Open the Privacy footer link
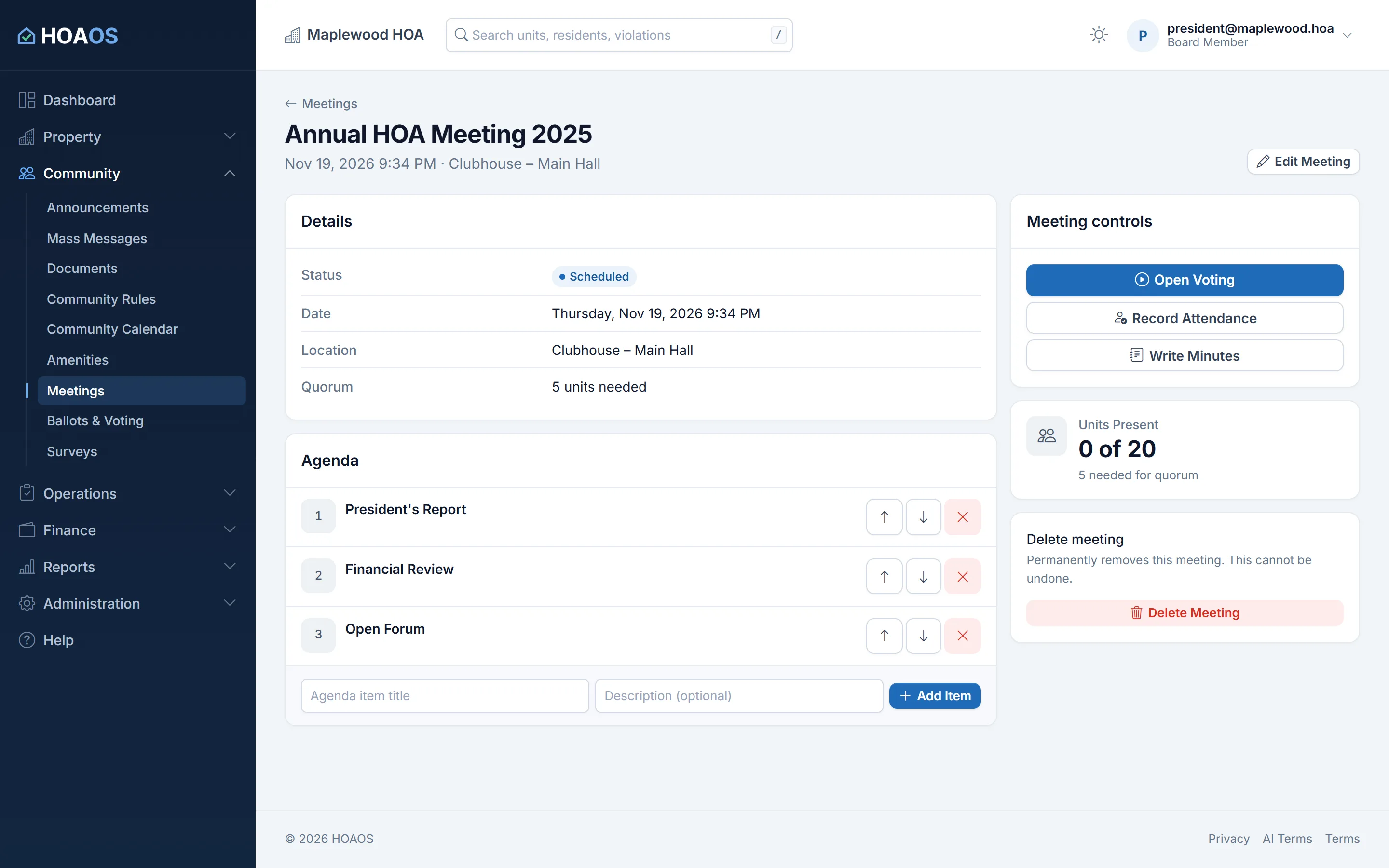 click(1228, 839)
